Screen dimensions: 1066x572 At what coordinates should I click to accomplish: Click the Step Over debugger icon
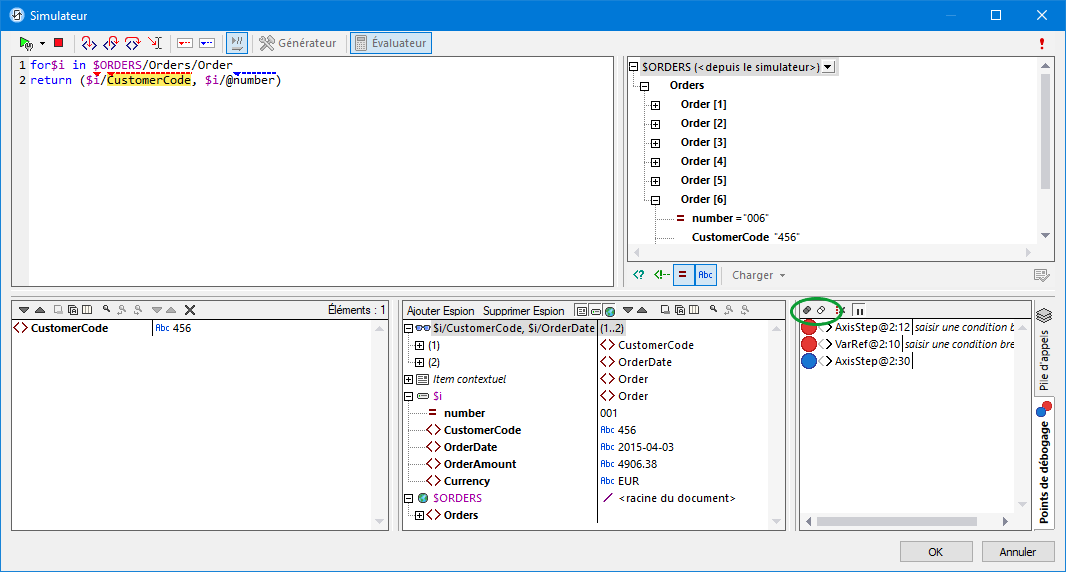110,43
